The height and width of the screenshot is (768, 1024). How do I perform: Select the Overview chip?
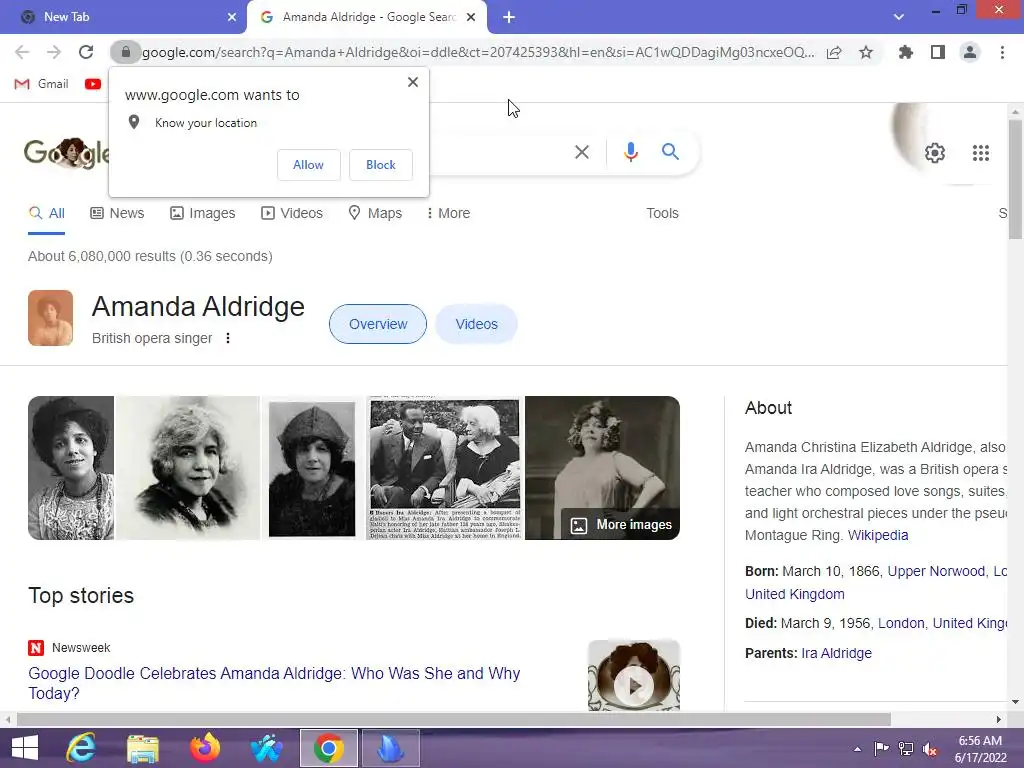click(377, 324)
